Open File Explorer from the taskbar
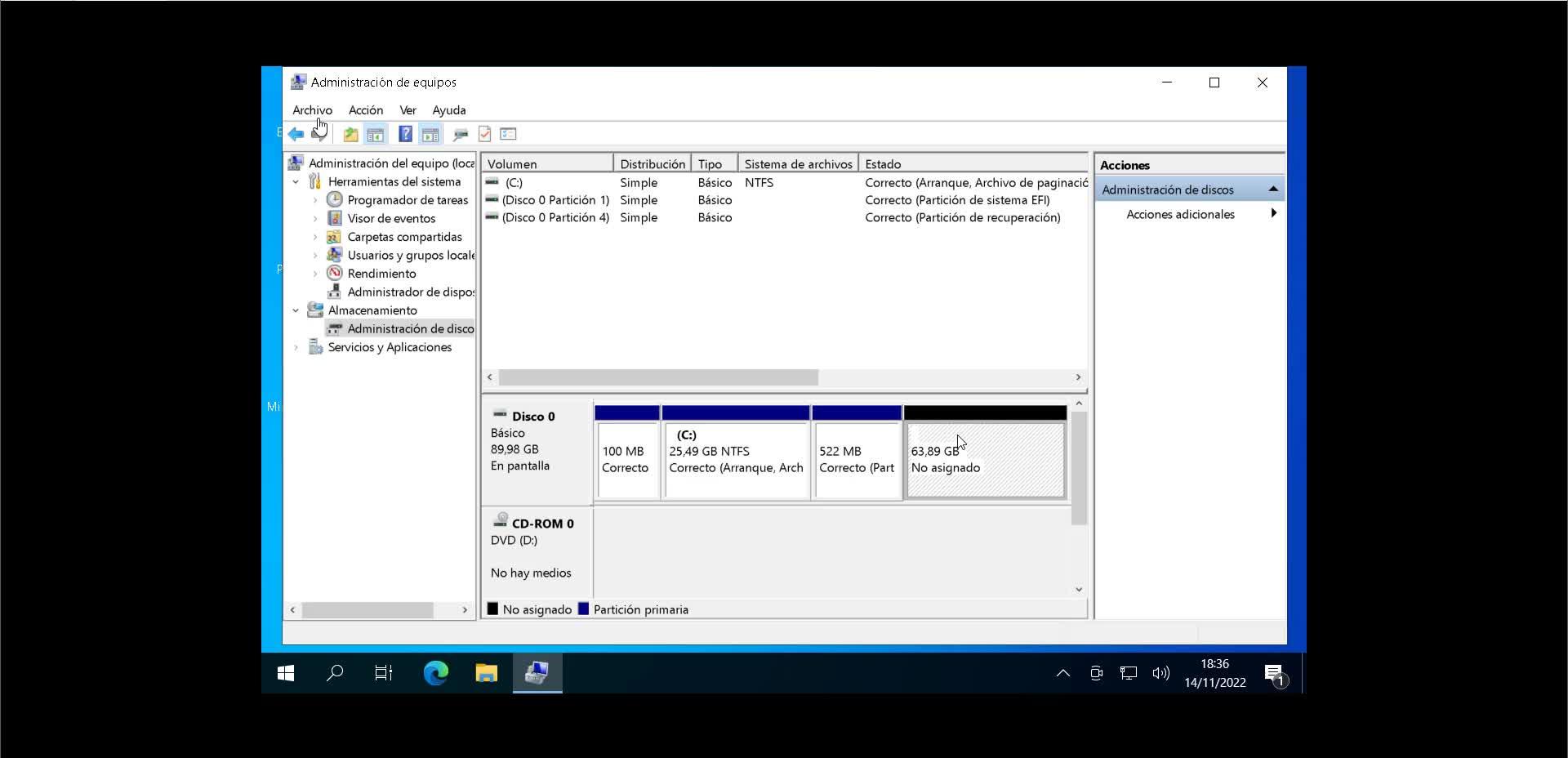The height and width of the screenshot is (758, 1568). coord(487,673)
